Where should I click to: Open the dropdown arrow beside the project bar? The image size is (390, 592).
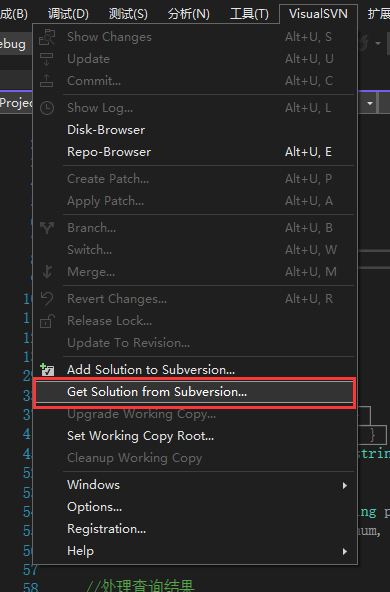[370, 103]
